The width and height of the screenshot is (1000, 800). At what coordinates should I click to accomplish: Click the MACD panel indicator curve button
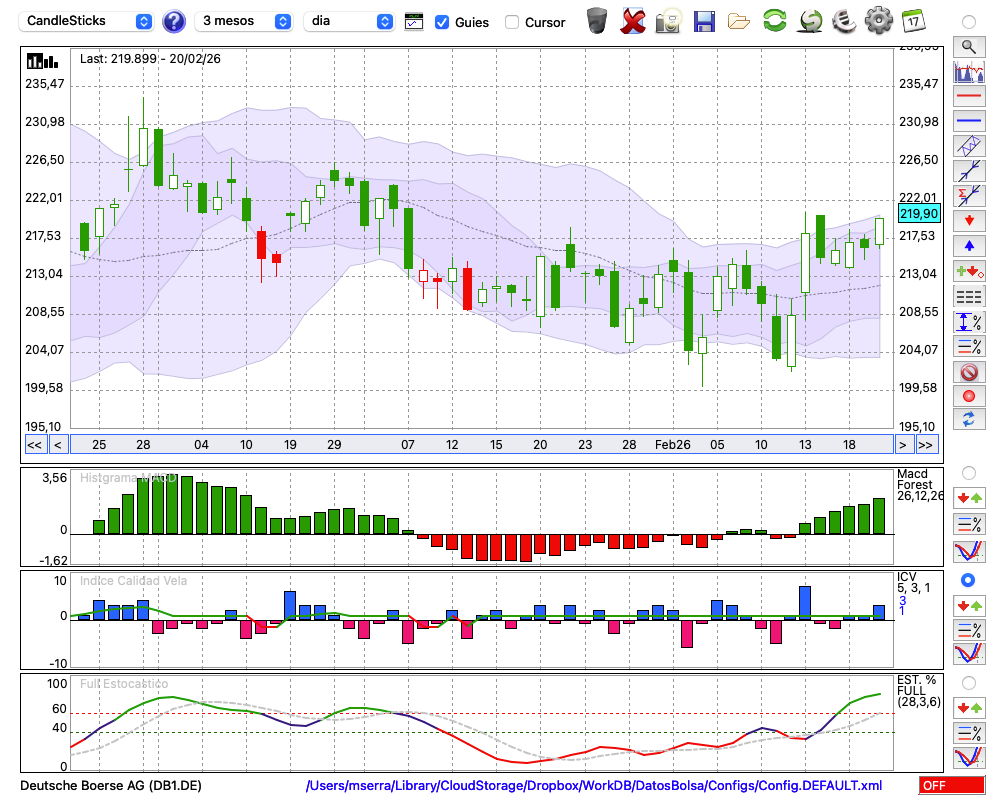click(969, 551)
